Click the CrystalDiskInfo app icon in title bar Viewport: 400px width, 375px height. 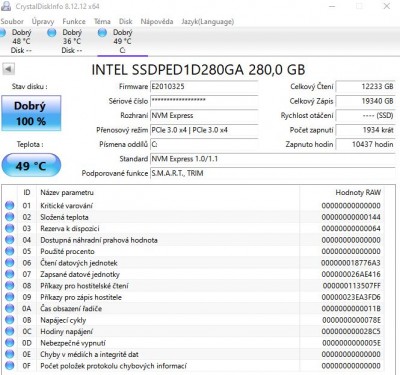(x=6, y=6)
